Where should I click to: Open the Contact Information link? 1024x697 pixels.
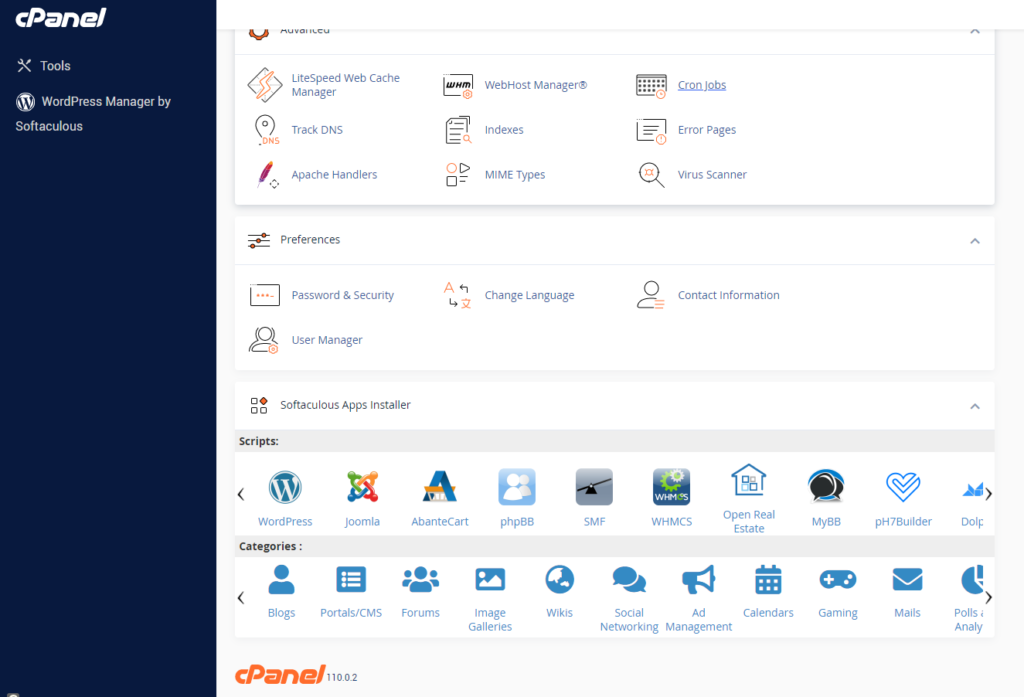click(x=728, y=295)
